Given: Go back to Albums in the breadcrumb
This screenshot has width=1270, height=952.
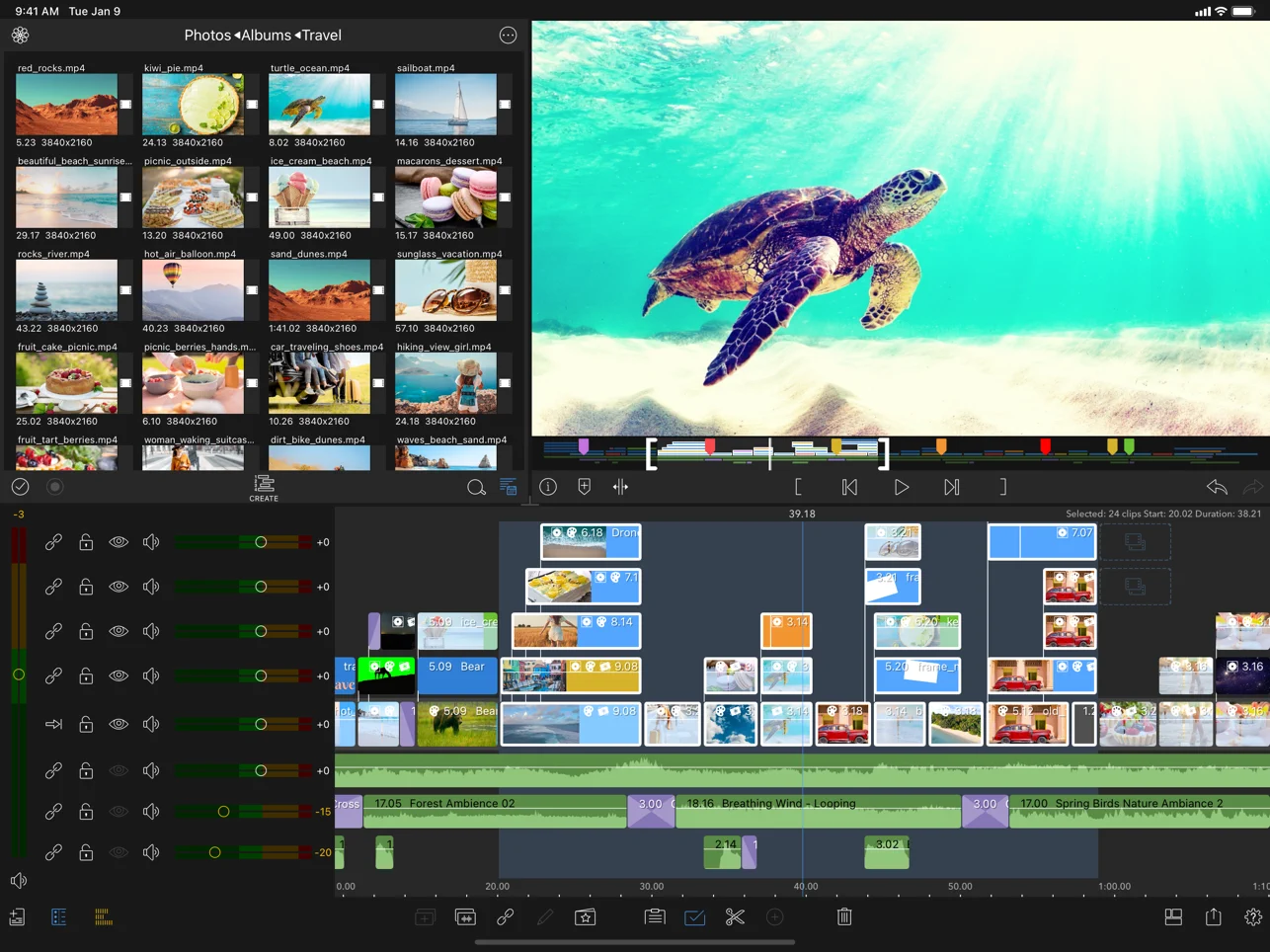Looking at the screenshot, I should coord(266,36).
